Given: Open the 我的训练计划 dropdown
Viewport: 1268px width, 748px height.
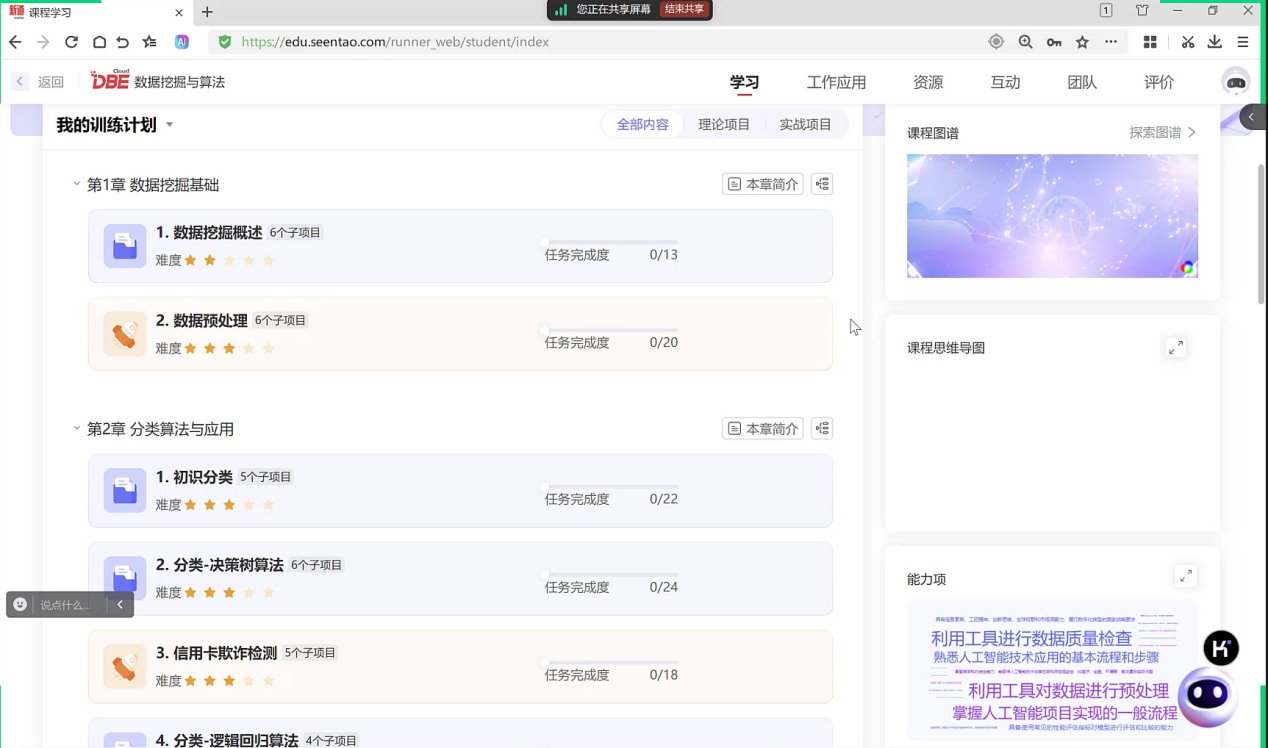Looking at the screenshot, I should pos(169,125).
